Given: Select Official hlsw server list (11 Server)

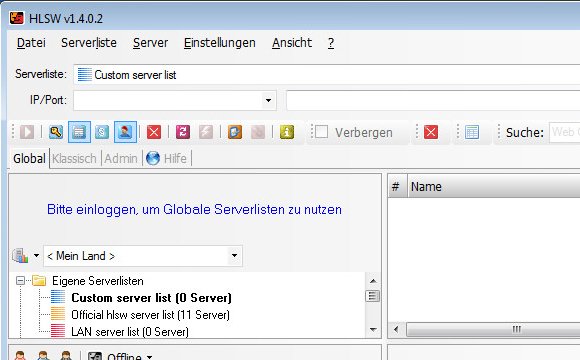Looking at the screenshot, I should point(150,315).
